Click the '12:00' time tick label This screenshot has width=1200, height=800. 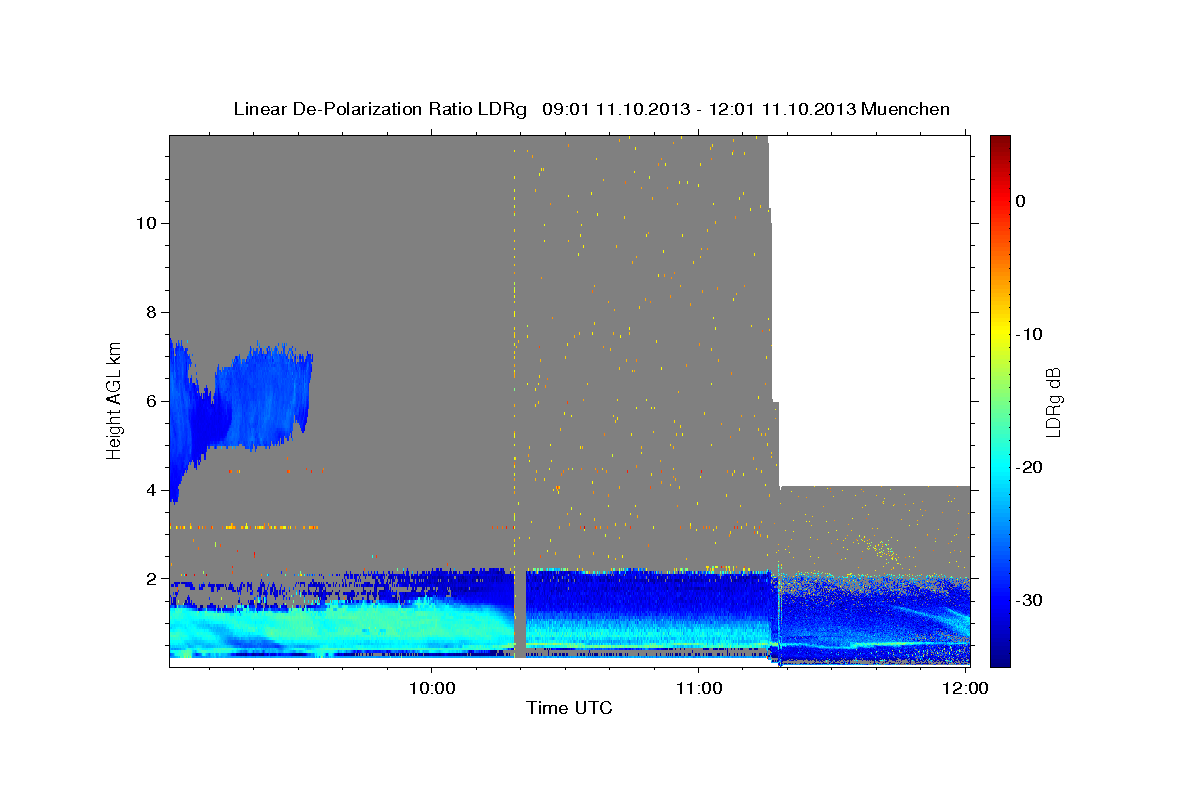click(x=966, y=688)
